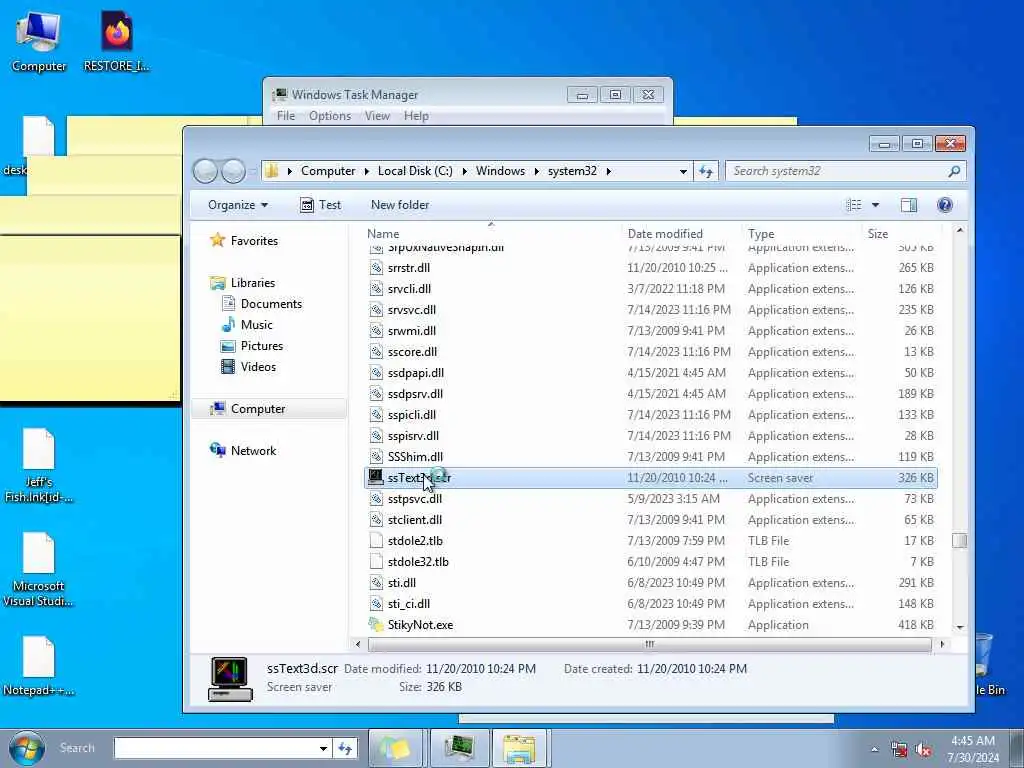Open Videos library in navigation pane

pyautogui.click(x=258, y=366)
